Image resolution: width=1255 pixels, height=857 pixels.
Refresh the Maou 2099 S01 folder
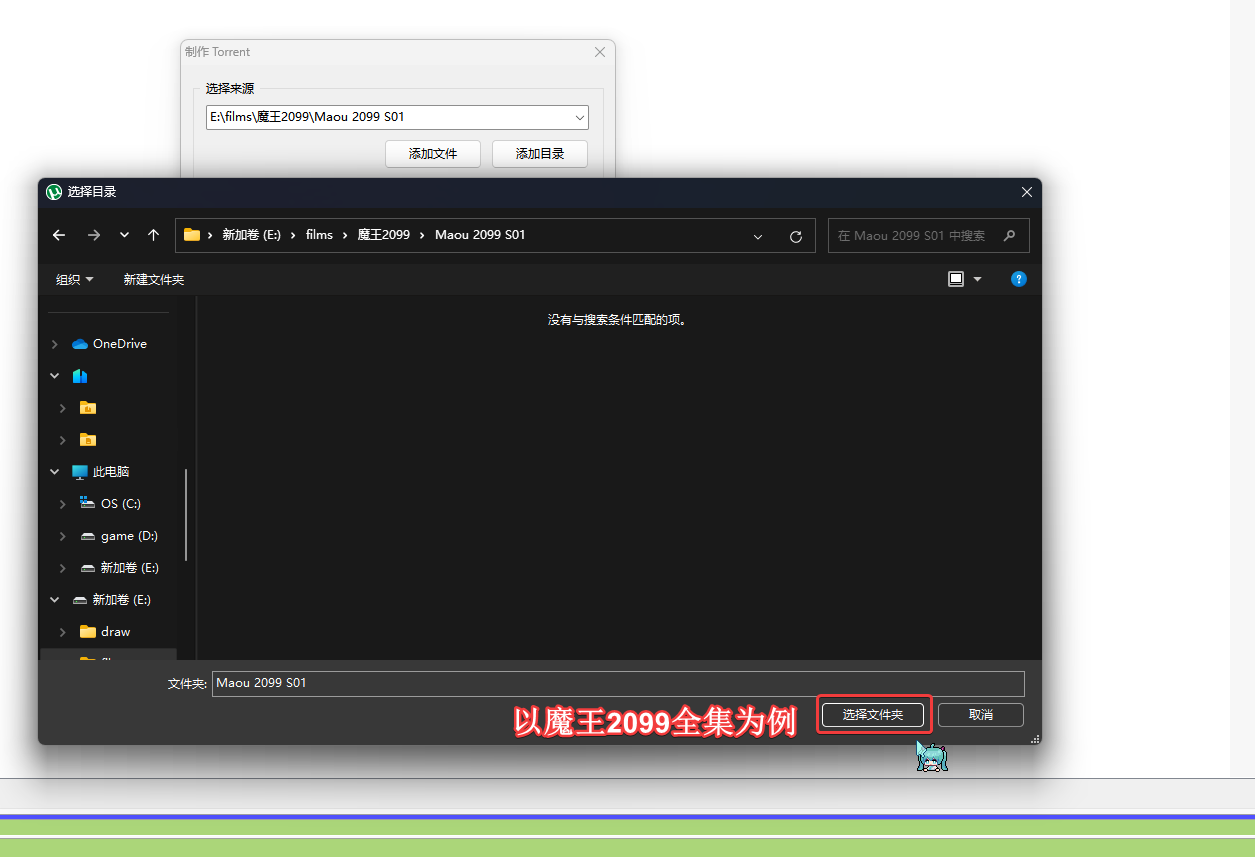click(x=796, y=236)
